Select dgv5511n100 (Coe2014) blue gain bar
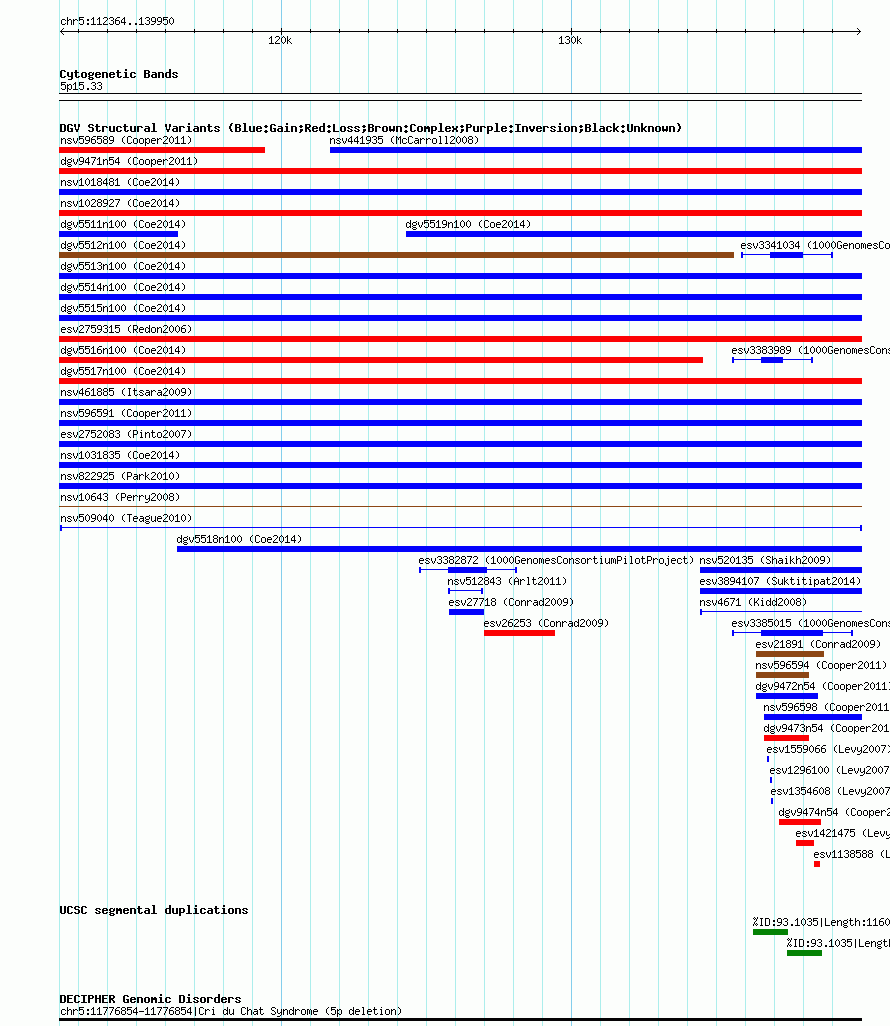This screenshot has height=1026, width=890. (x=118, y=234)
